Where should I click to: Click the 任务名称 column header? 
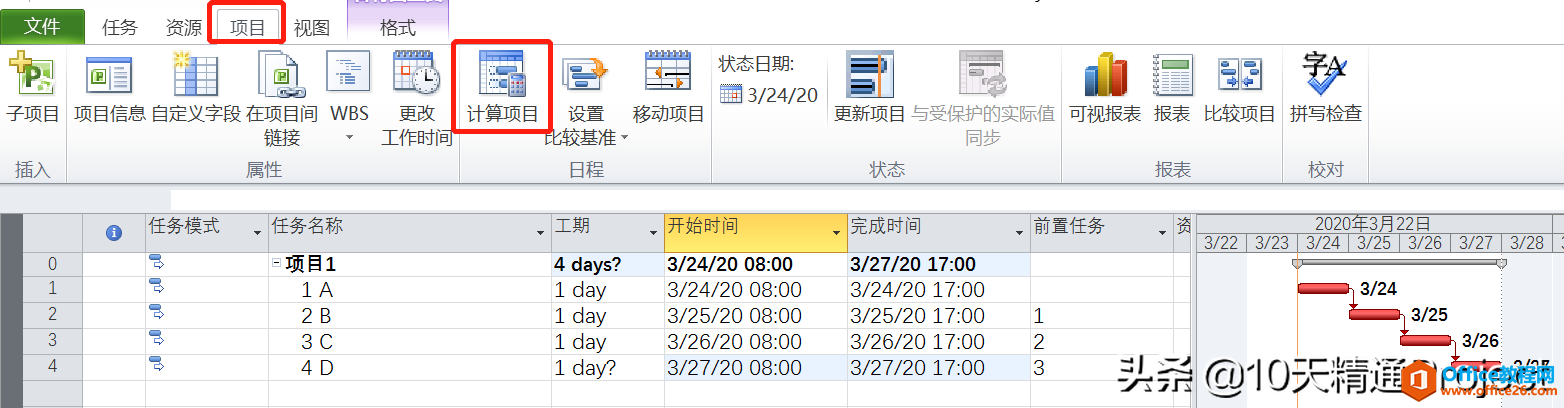click(410, 232)
